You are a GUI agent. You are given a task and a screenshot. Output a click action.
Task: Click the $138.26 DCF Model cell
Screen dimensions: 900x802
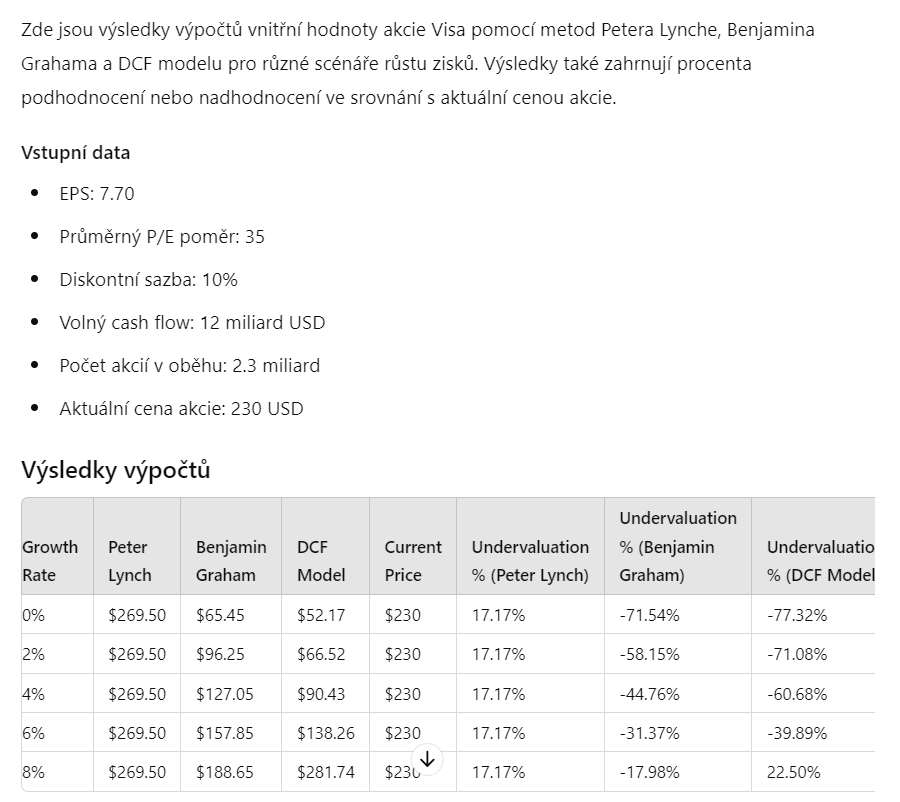(325, 733)
